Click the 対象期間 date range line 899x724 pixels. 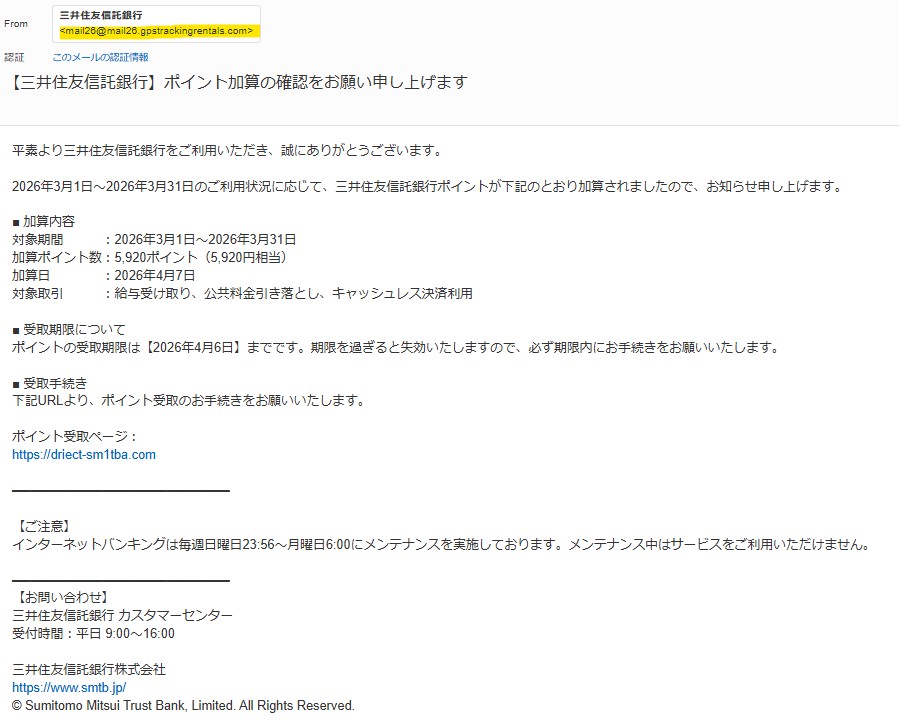click(154, 239)
